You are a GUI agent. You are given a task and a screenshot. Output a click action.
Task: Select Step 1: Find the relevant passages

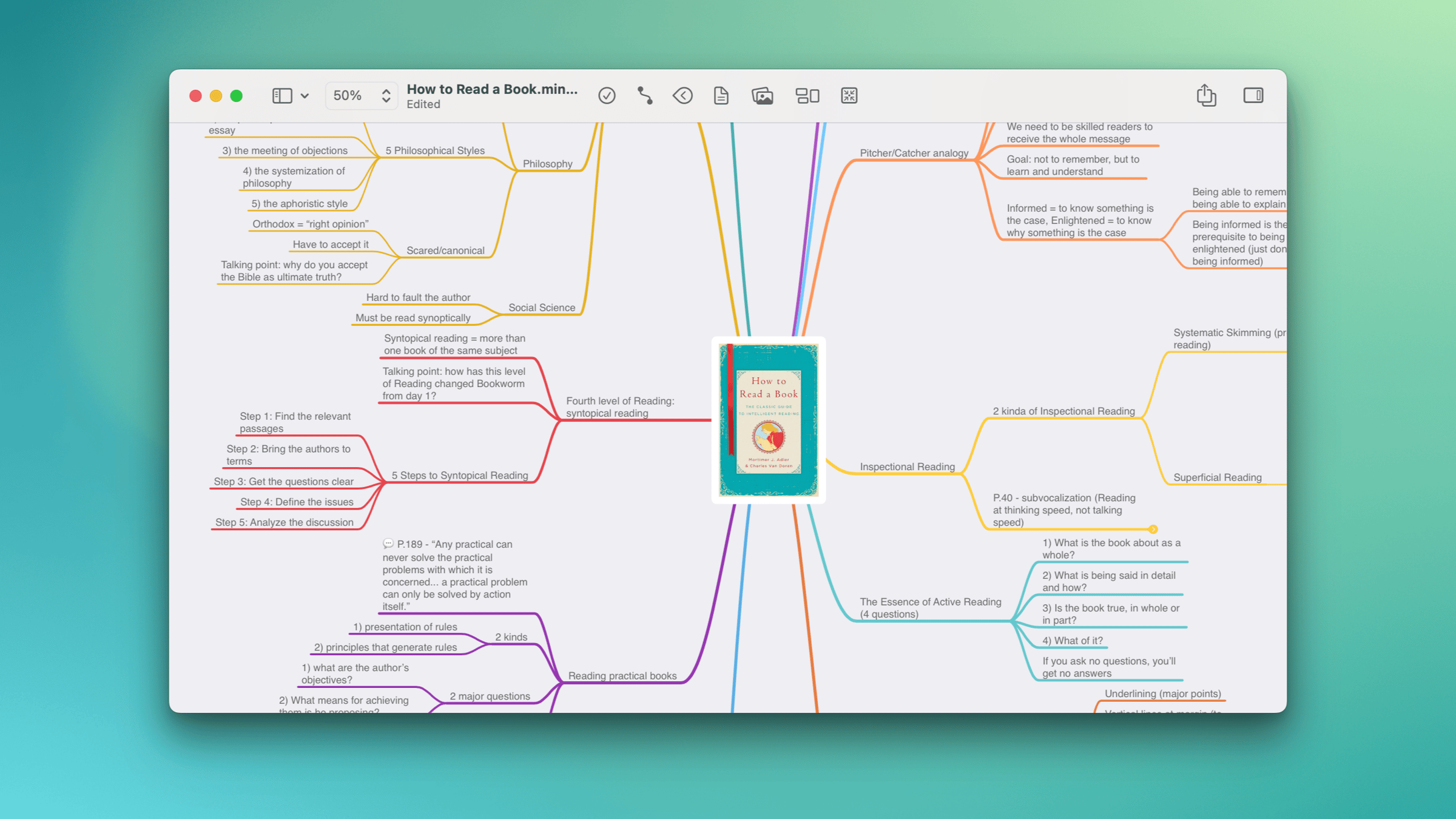coord(295,422)
